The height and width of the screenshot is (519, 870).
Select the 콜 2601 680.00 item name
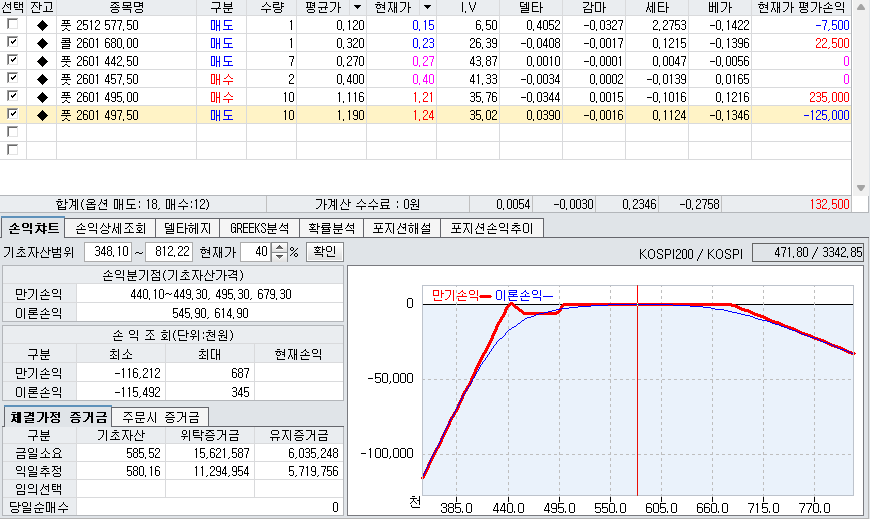click(x=99, y=43)
